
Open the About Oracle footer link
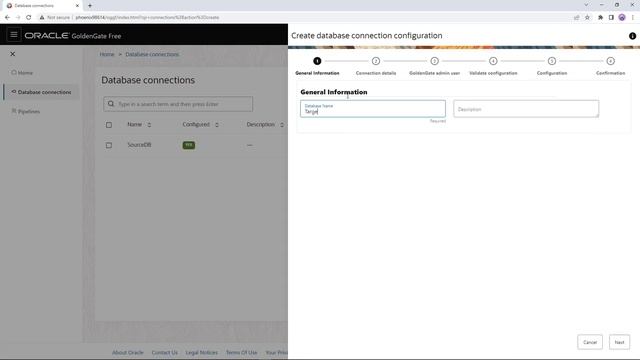(x=128, y=353)
